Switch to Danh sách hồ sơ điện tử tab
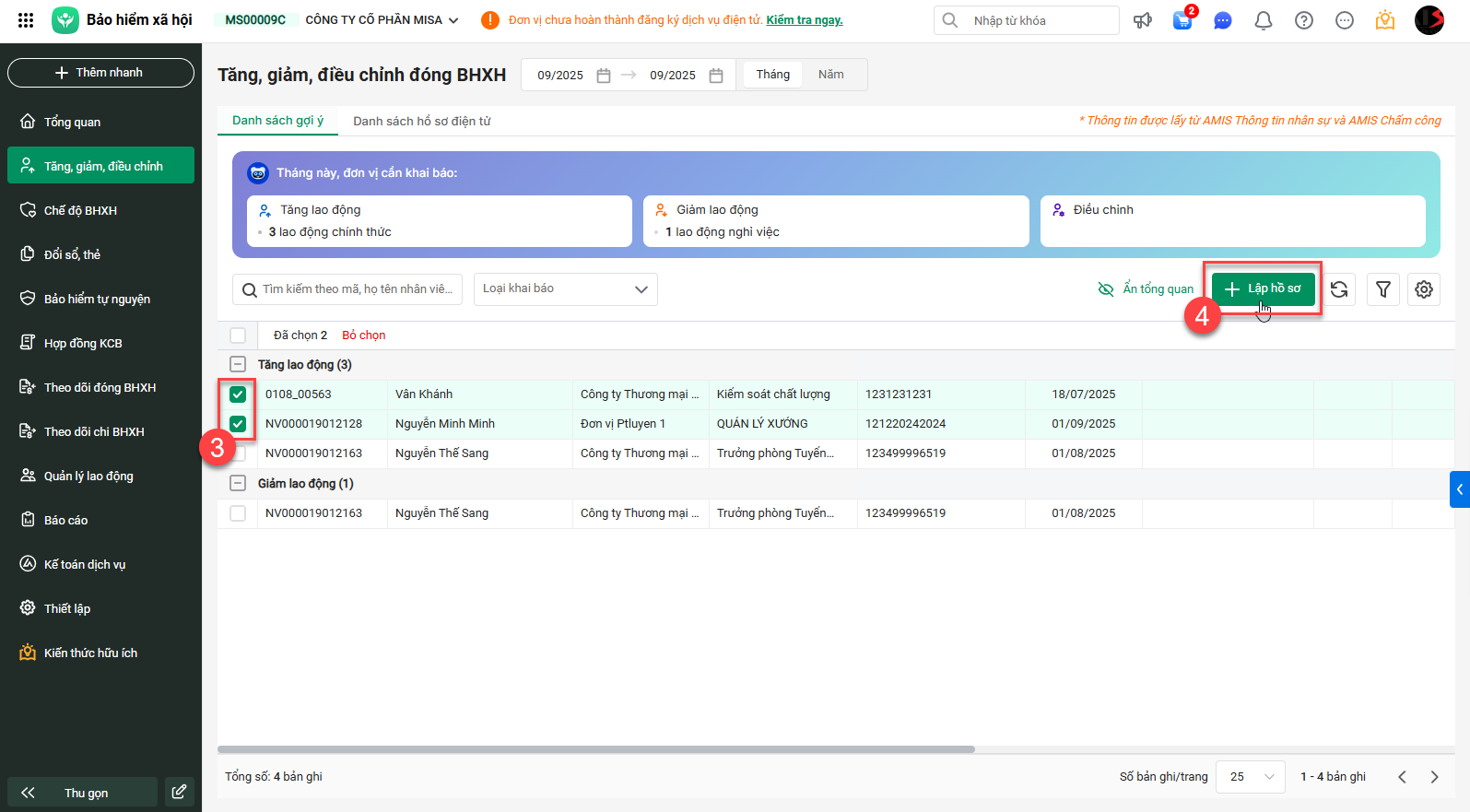Viewport: 1470px width, 812px height. coord(421,122)
